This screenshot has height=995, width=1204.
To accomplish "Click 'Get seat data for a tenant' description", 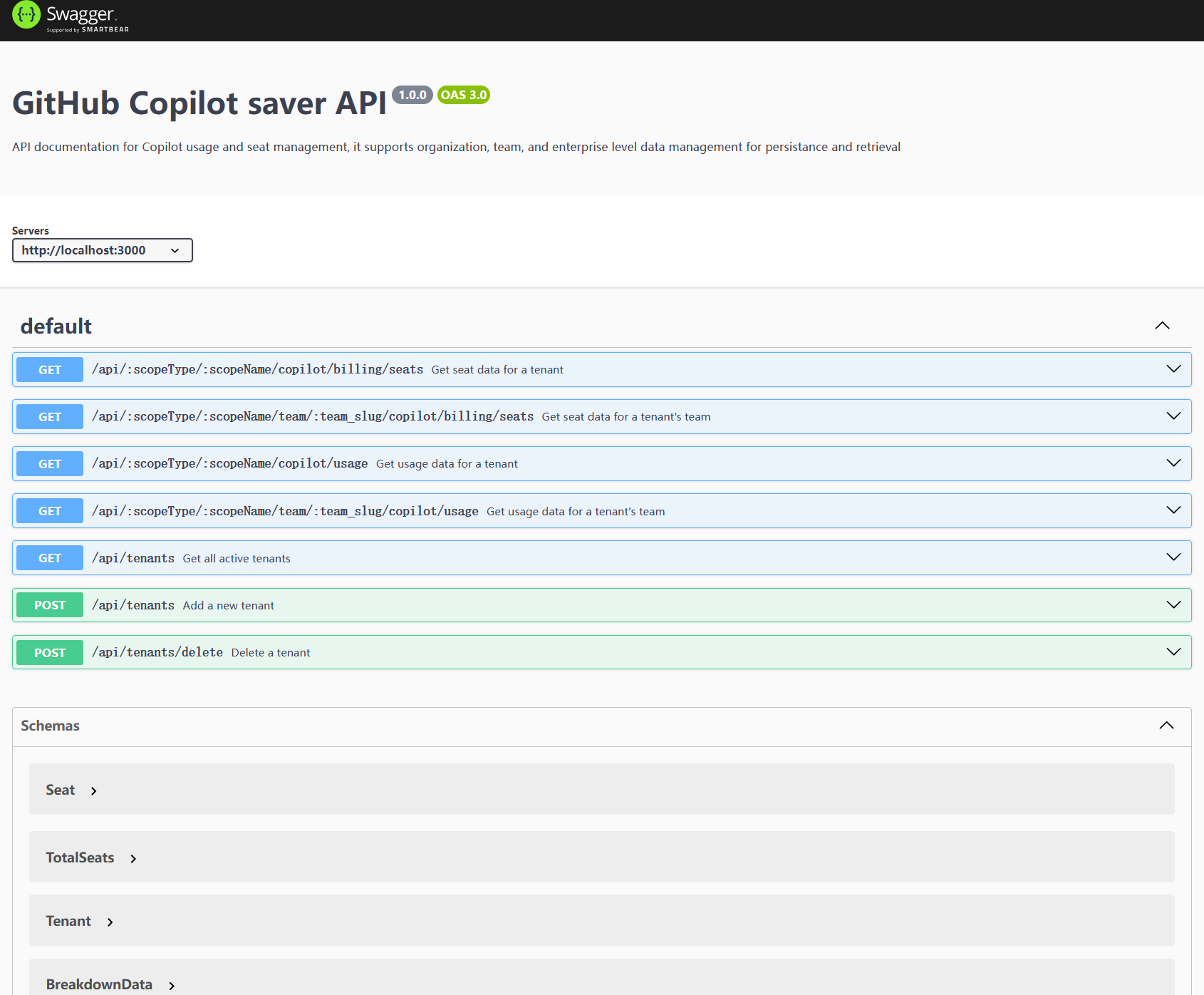I will [497, 370].
